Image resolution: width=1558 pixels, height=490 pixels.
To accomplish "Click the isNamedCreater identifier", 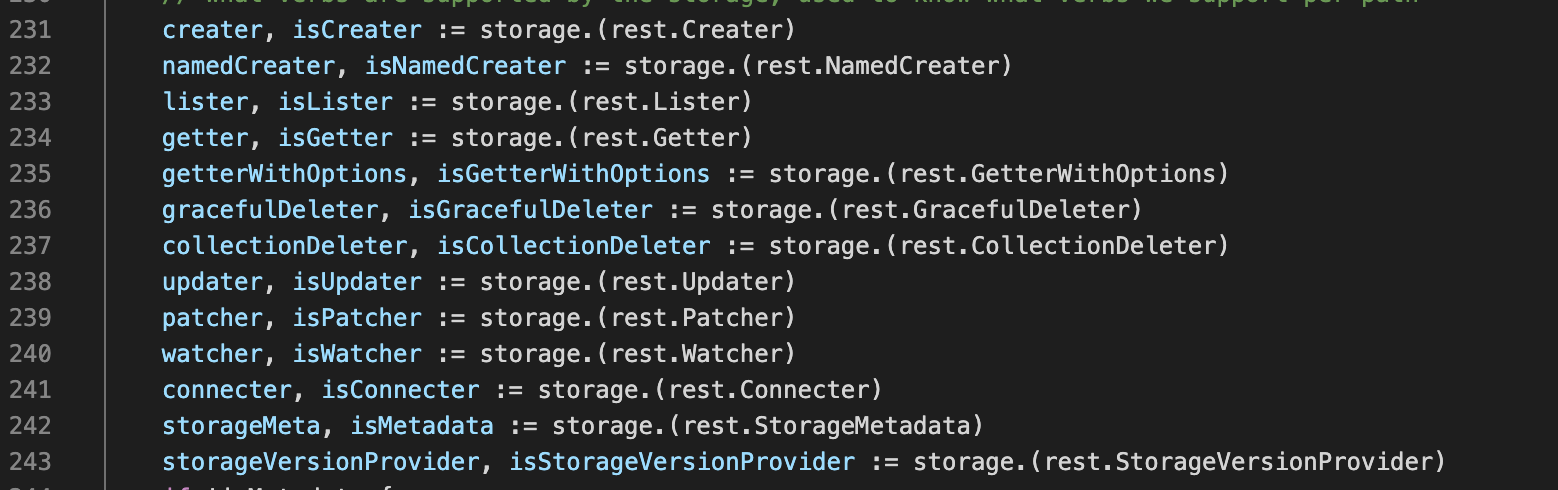I will pos(465,66).
